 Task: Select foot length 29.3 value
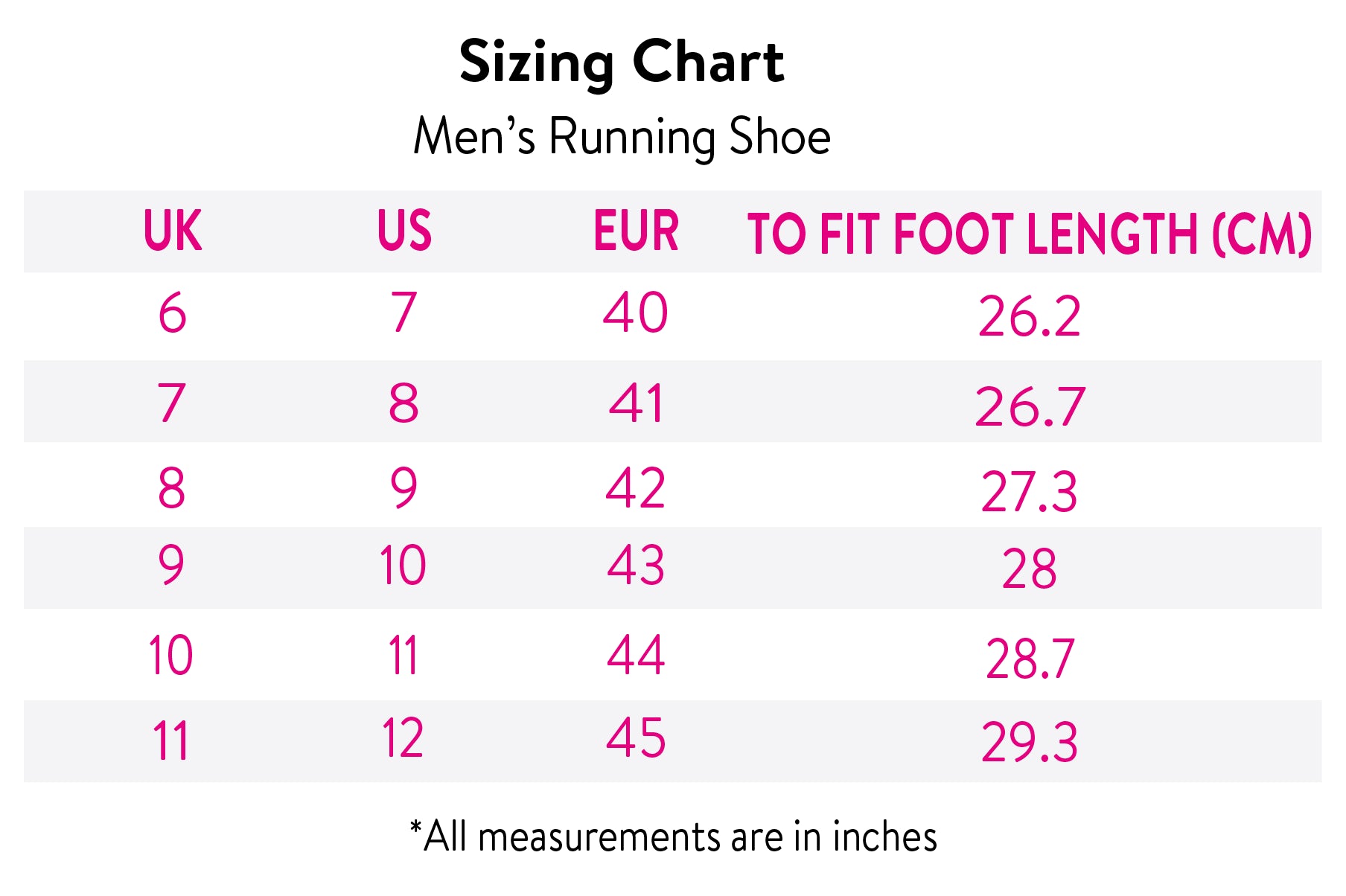tap(1030, 742)
